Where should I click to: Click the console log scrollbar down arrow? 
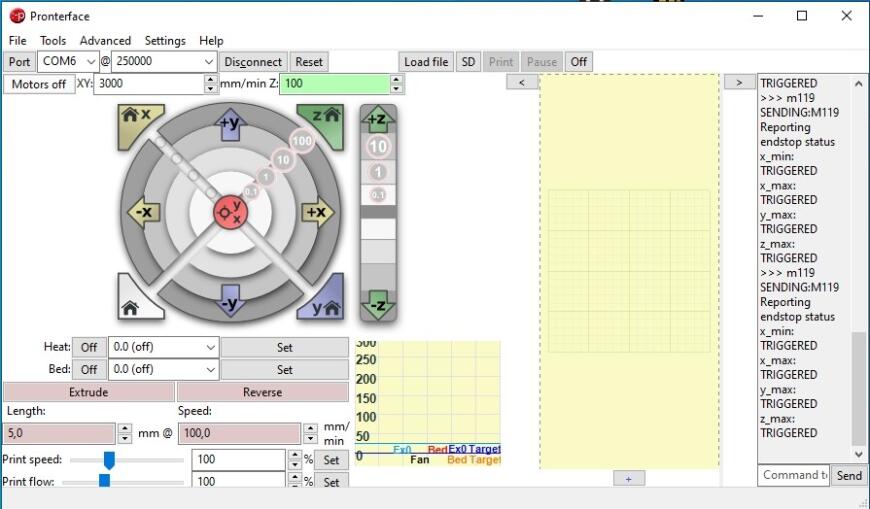[x=859, y=454]
